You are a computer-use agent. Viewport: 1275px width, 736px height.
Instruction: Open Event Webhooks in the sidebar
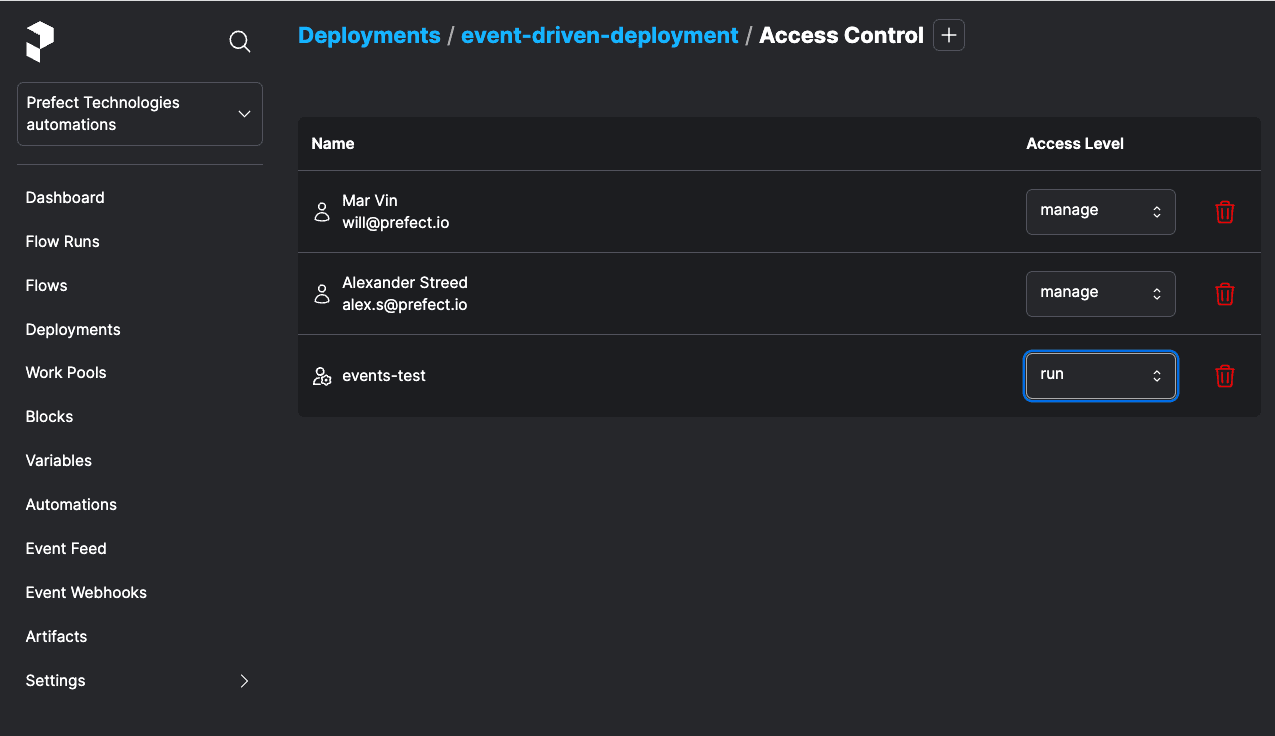(86, 593)
